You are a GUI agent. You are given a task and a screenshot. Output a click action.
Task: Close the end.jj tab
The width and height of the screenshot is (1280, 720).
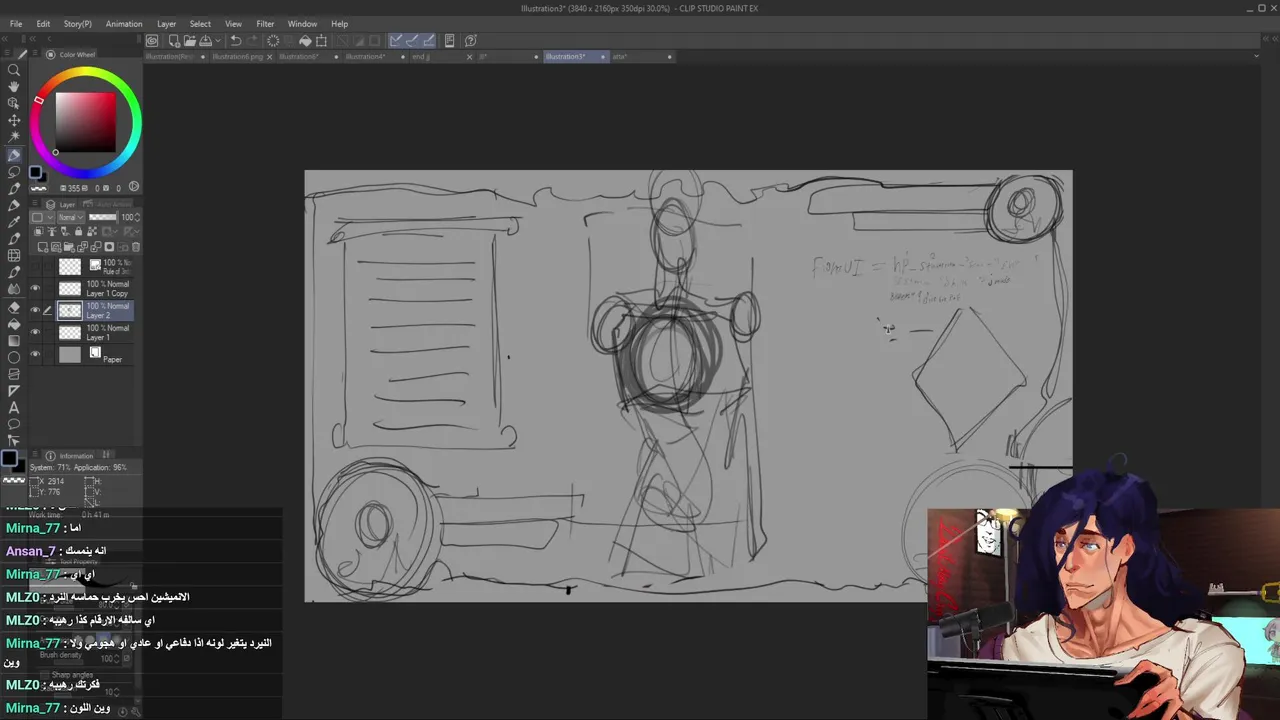point(470,57)
